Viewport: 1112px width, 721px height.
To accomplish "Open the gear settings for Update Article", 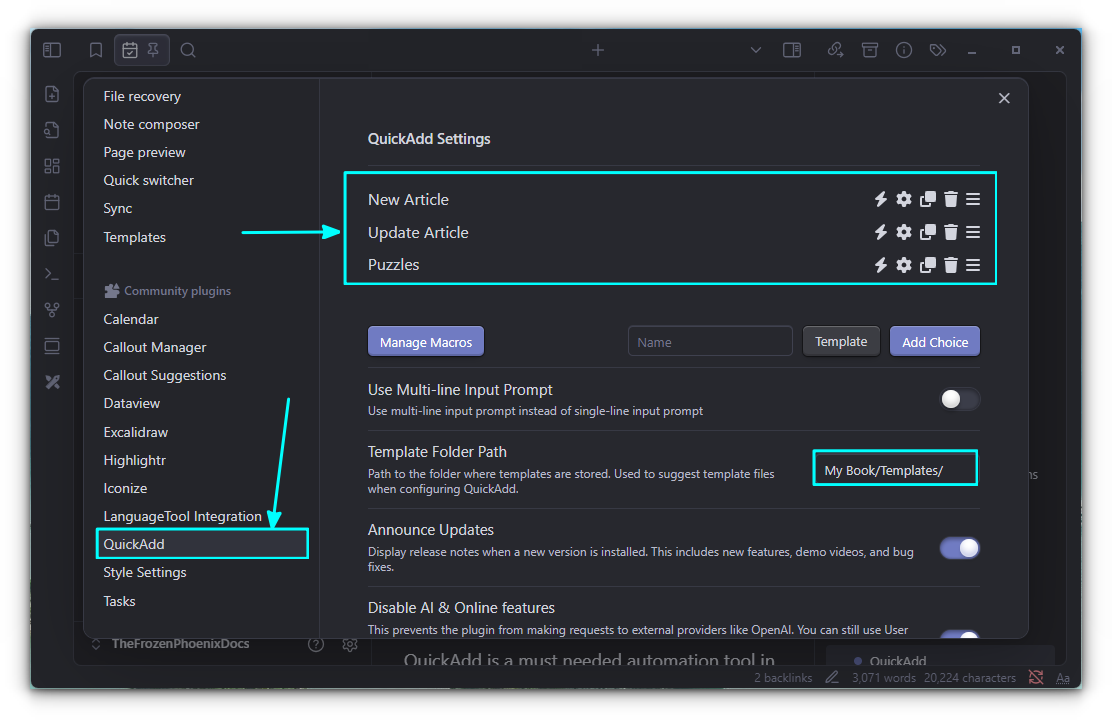I will (904, 232).
